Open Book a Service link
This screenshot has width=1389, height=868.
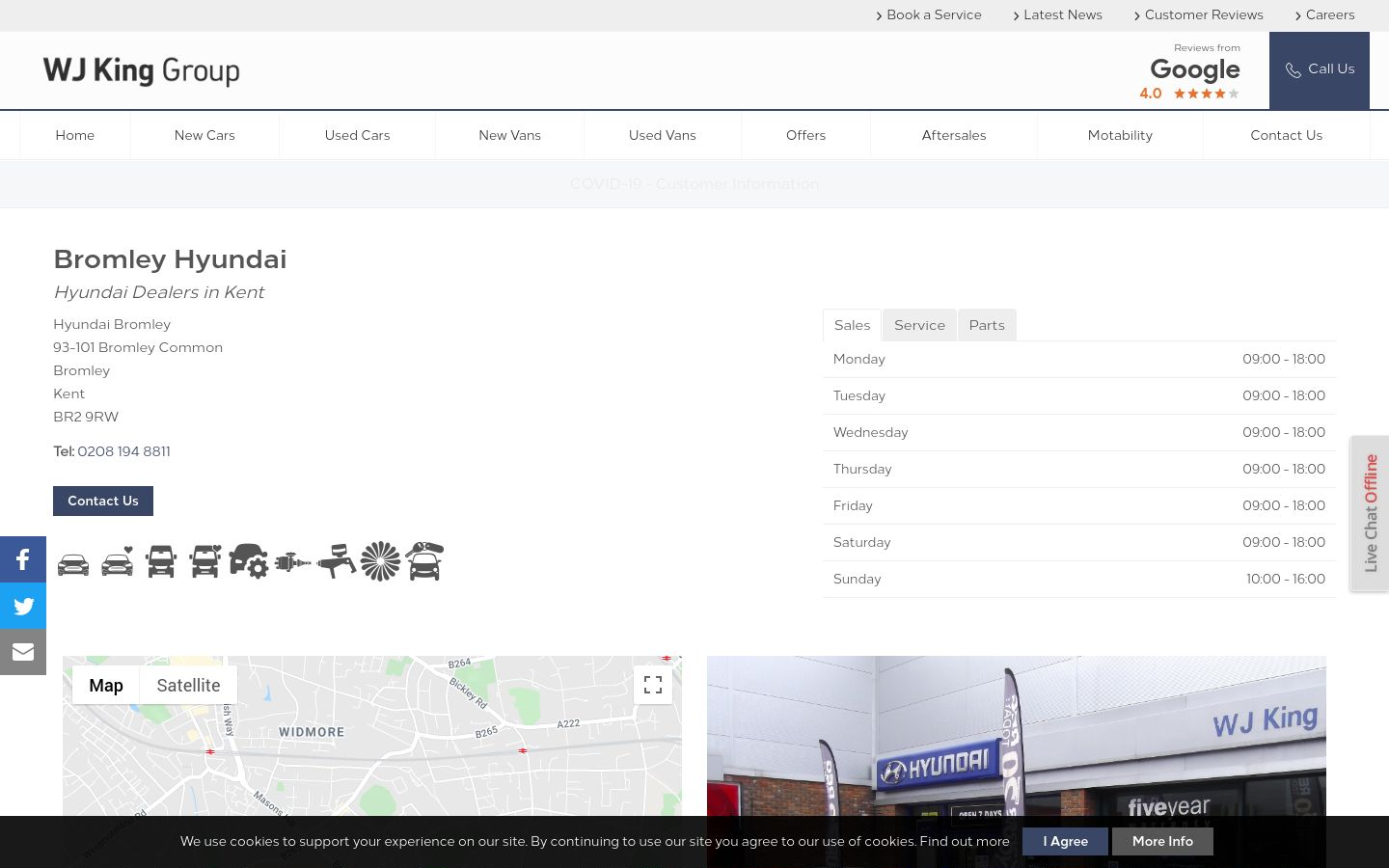coord(929,14)
